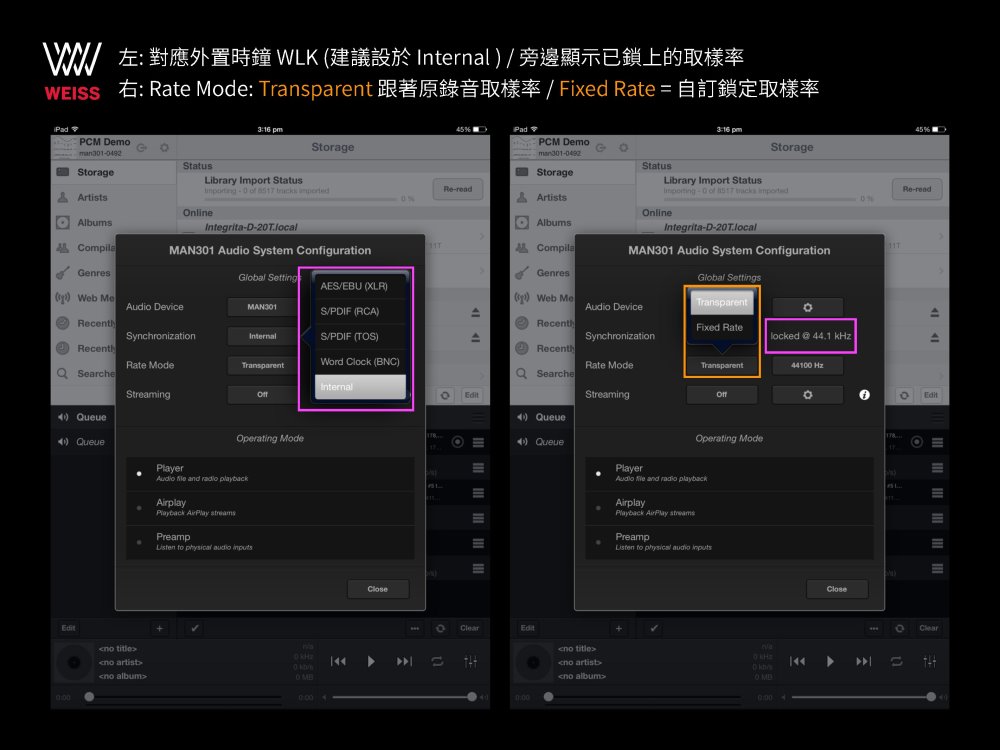Click volume slider in right screenshot
Image resolution: width=1000 pixels, height=750 pixels.
[862, 697]
